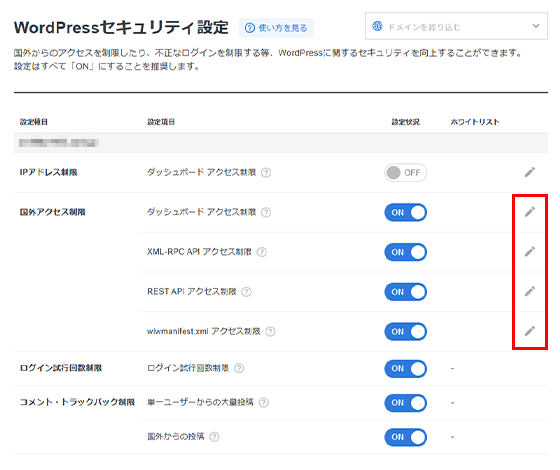The image size is (560, 470).
Task: Toggle ログイン試行回数制限 switch
Action: click(x=405, y=369)
